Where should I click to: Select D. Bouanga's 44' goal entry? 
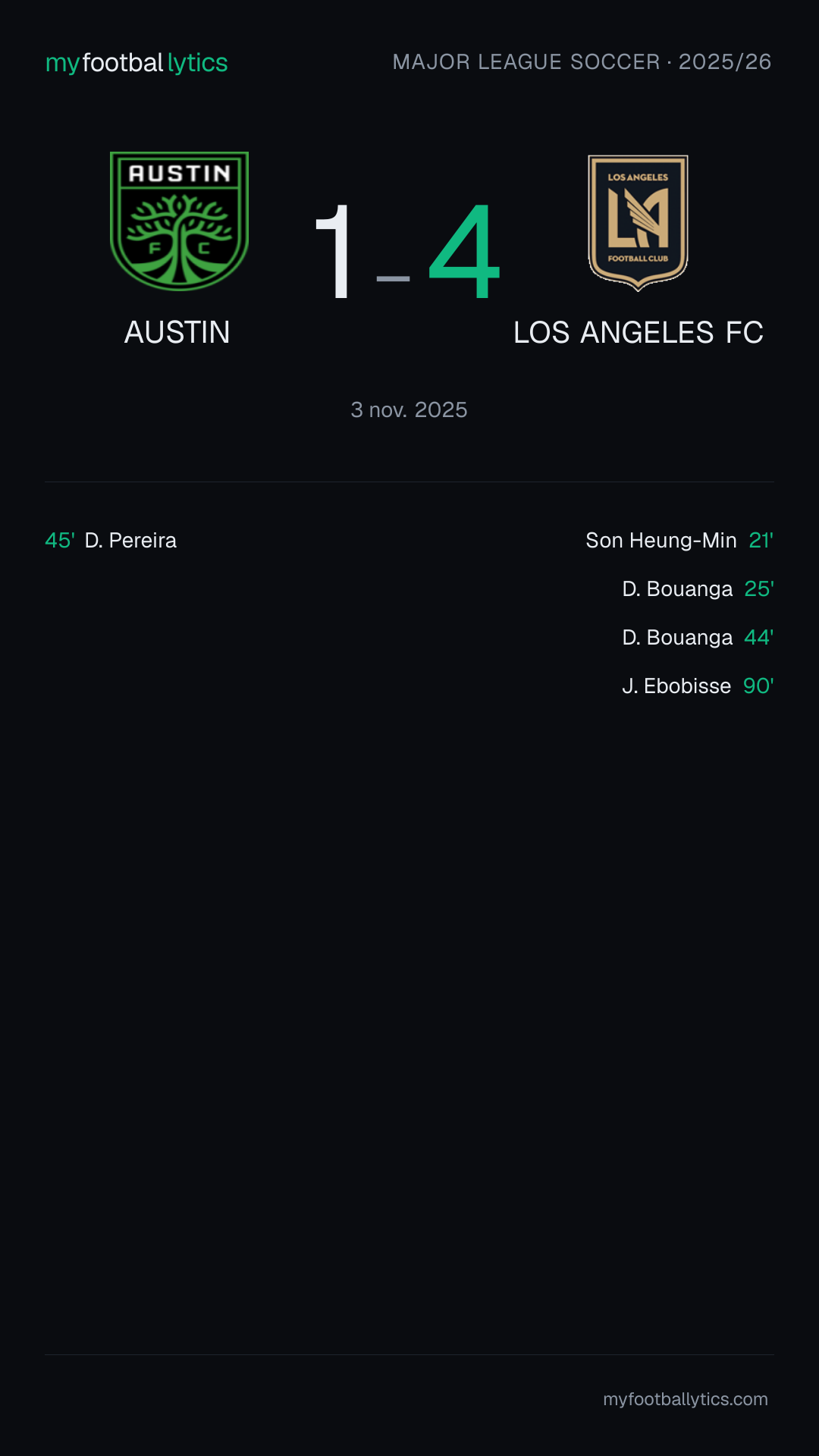pos(698,637)
